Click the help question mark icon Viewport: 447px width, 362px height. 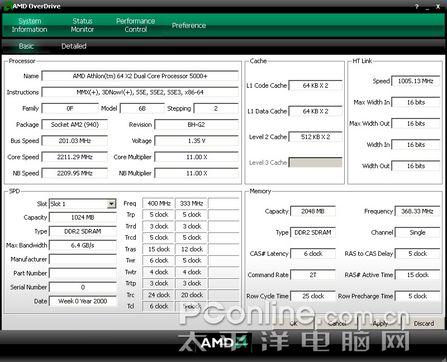[417, 7]
